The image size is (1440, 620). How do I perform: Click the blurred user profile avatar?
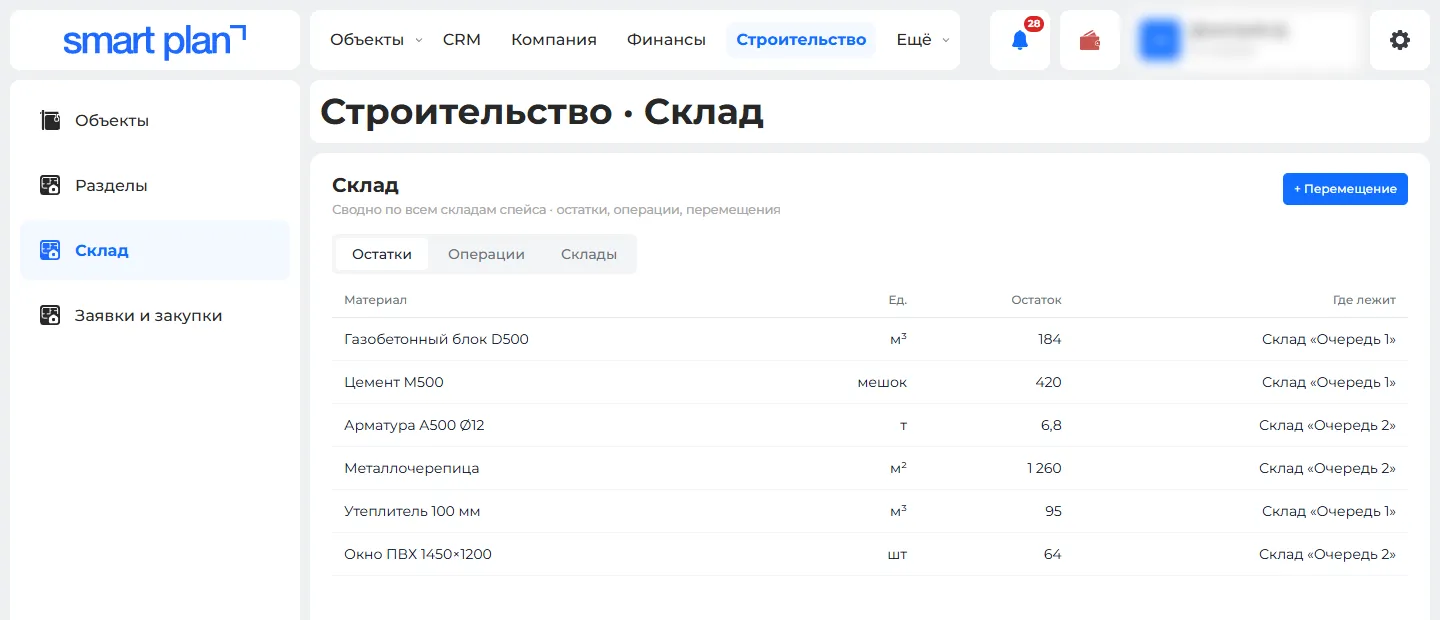[x=1160, y=40]
